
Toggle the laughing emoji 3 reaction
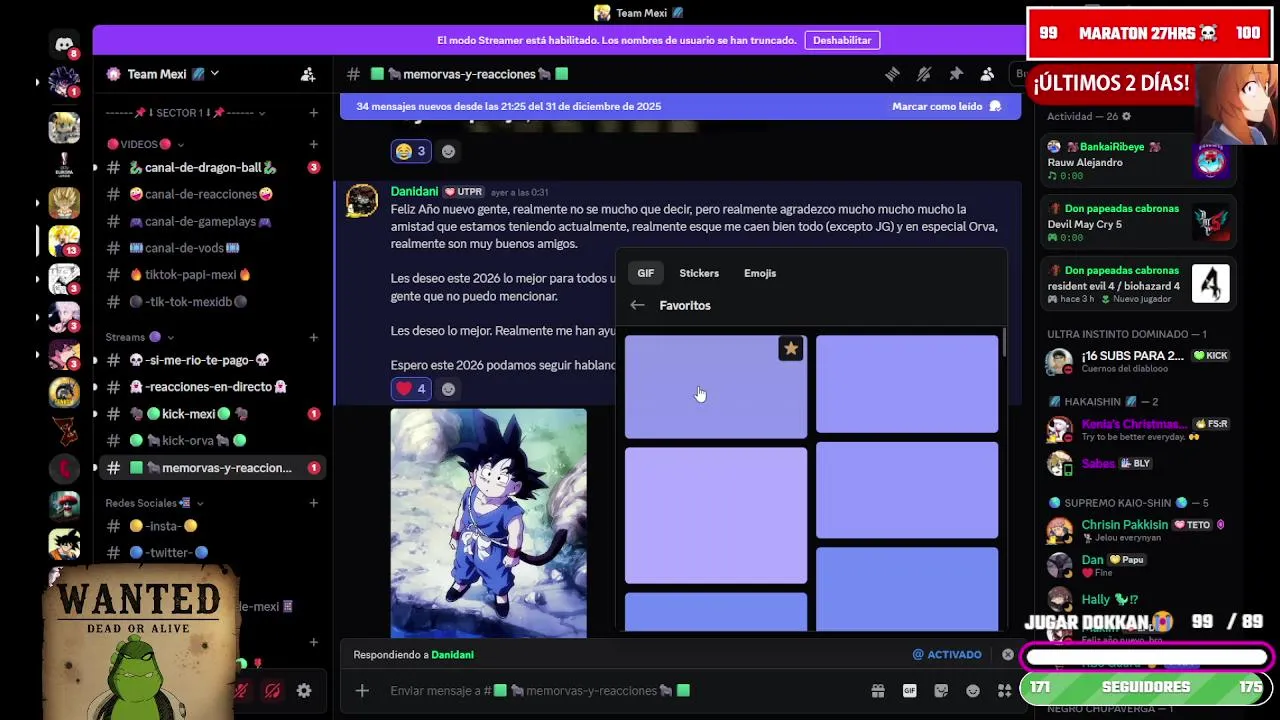click(x=410, y=151)
